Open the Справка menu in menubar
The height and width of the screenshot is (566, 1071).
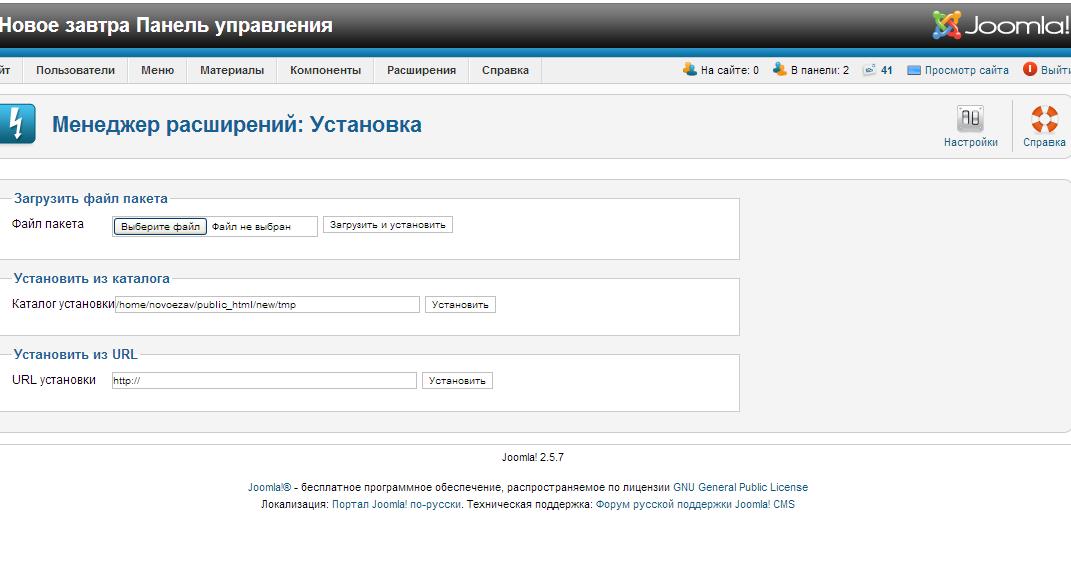[505, 70]
